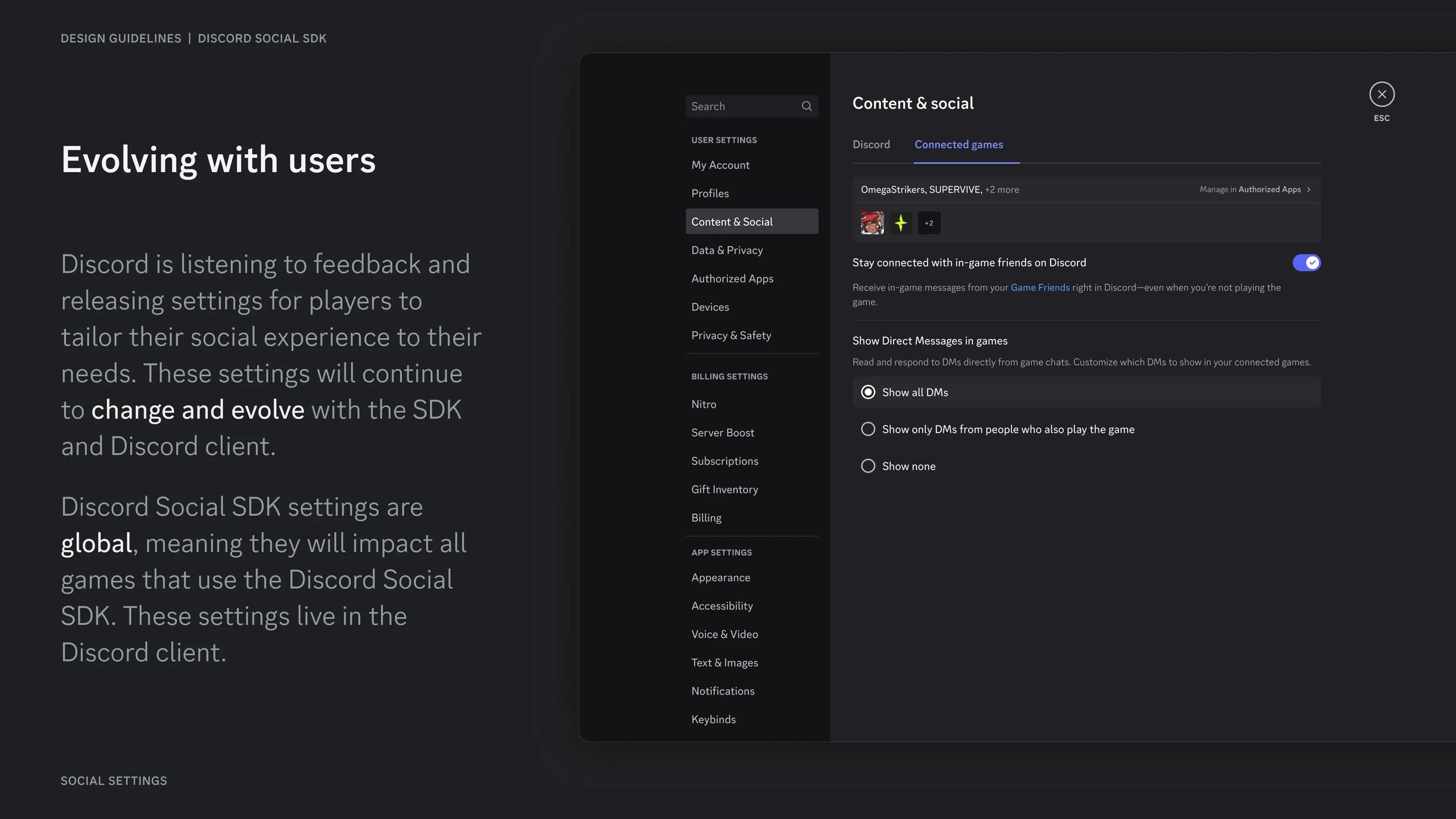The width and height of the screenshot is (1456, 819).
Task: Select Show only DMs from game players
Action: coord(868,429)
